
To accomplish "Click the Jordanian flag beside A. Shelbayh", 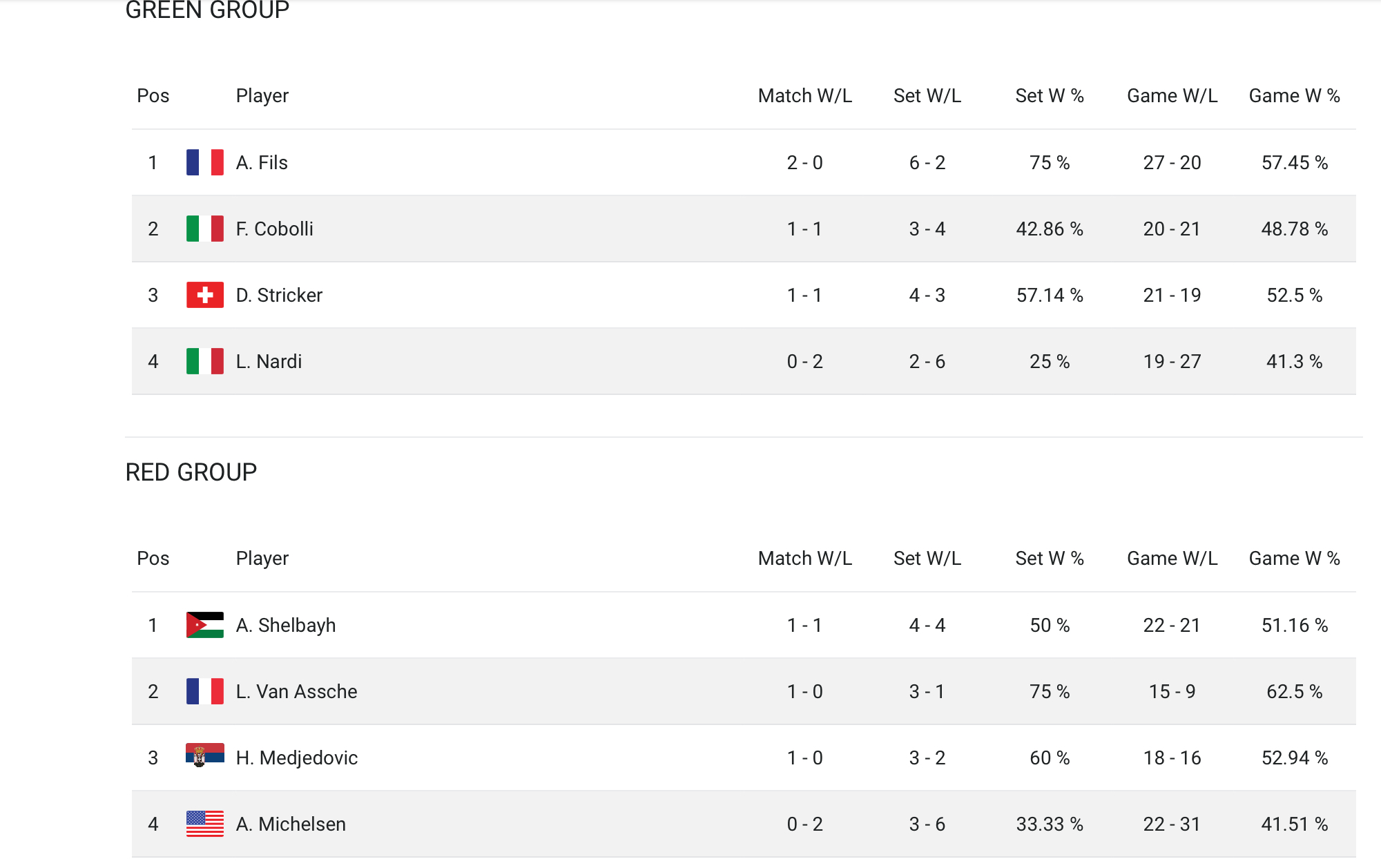I will [x=204, y=625].
